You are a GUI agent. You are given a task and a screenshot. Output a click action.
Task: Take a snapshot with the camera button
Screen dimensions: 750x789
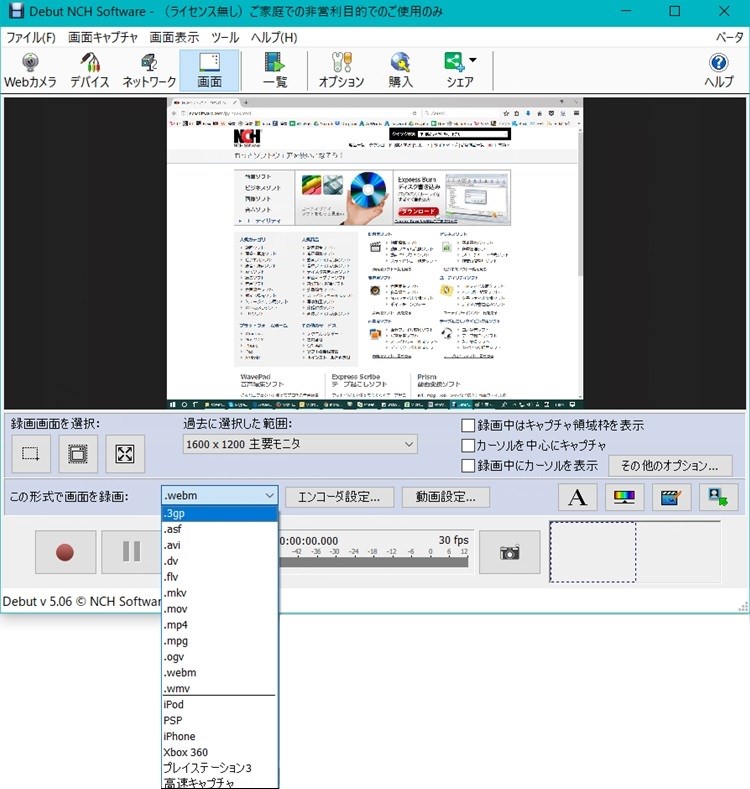point(509,552)
